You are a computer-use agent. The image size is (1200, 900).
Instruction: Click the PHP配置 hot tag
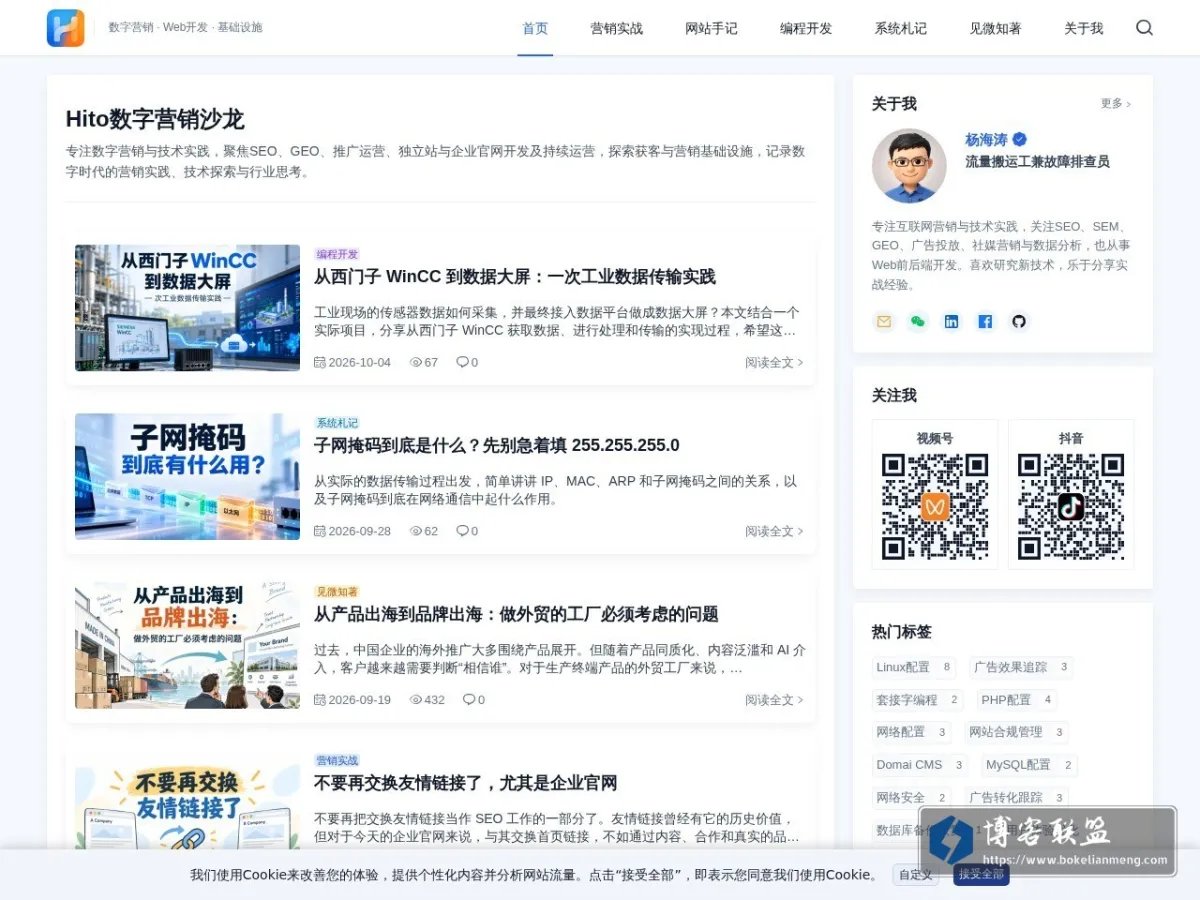[x=1017, y=700]
